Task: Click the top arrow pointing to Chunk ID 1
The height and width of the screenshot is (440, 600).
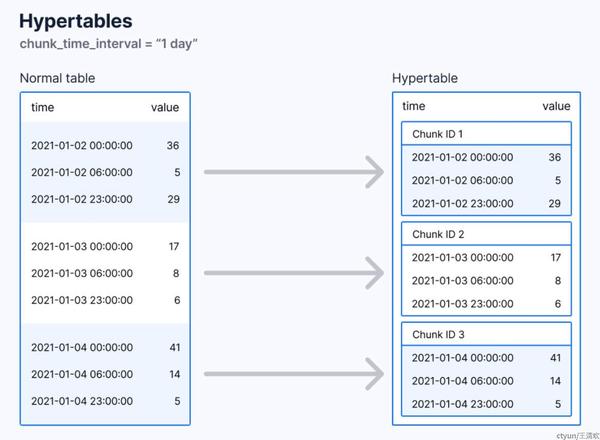Action: [294, 172]
